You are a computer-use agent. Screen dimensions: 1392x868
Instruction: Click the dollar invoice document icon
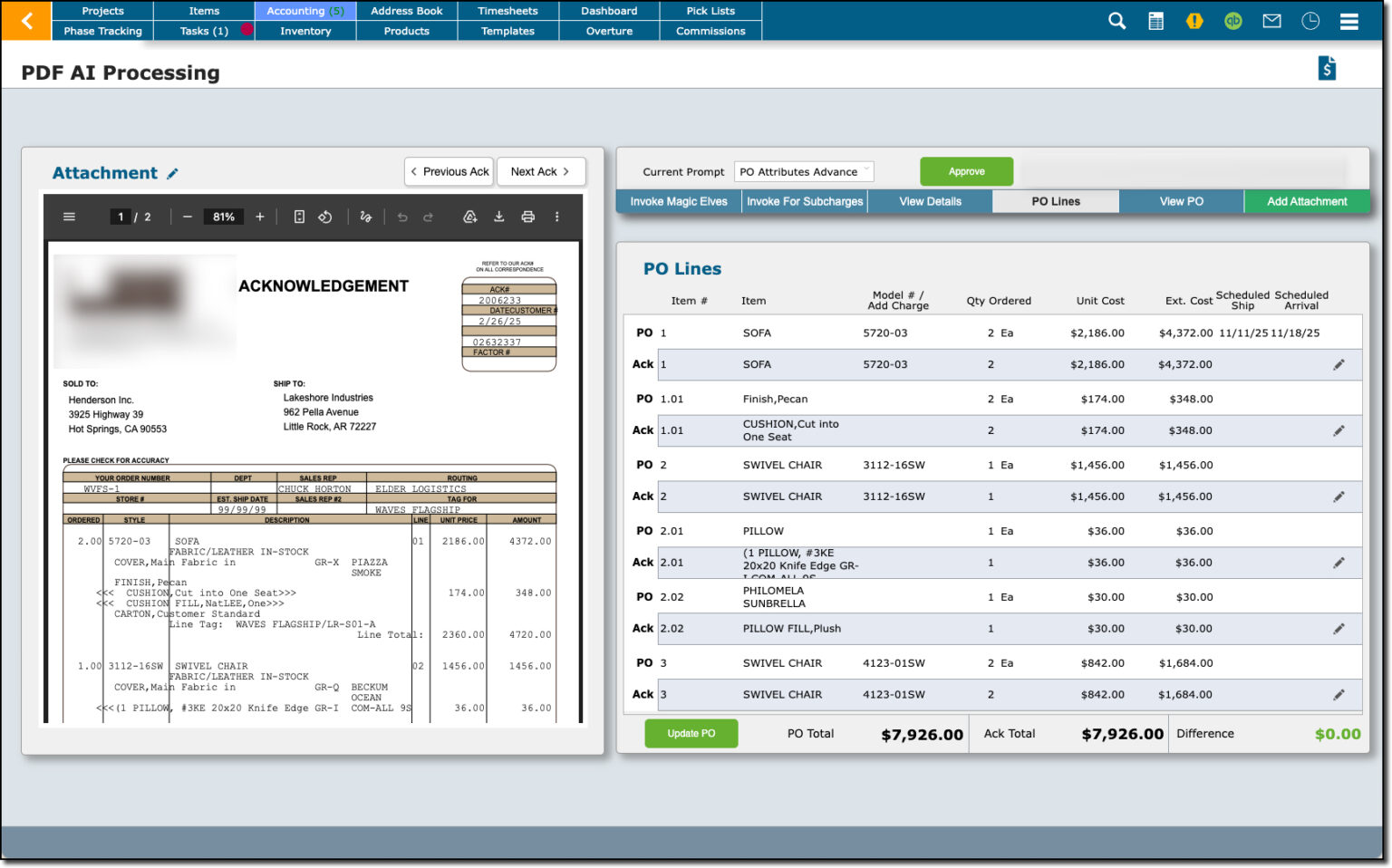(x=1327, y=68)
